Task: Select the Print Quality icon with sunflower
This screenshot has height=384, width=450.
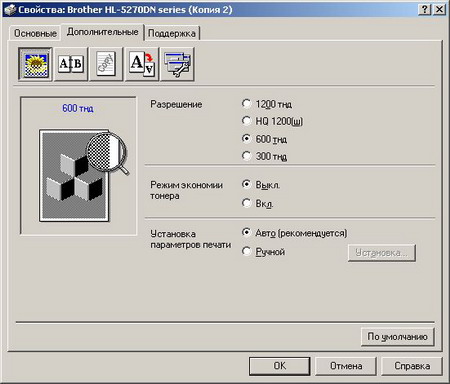Action: (35, 64)
